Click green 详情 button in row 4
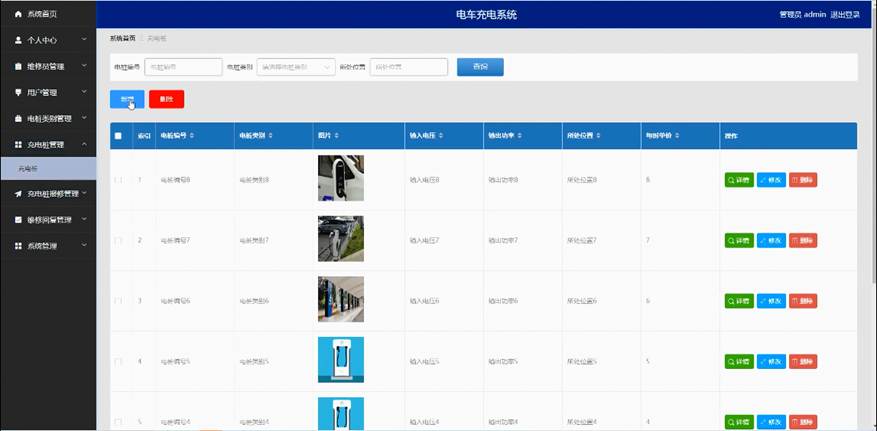 (739, 362)
